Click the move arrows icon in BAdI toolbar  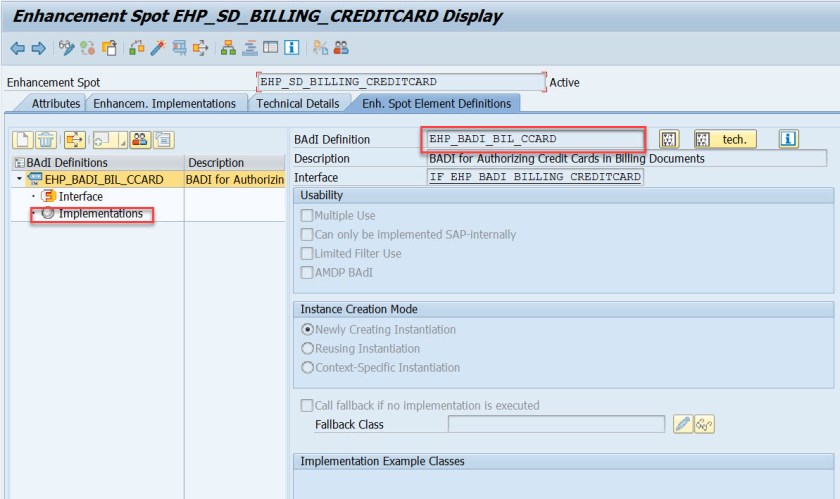[75, 140]
